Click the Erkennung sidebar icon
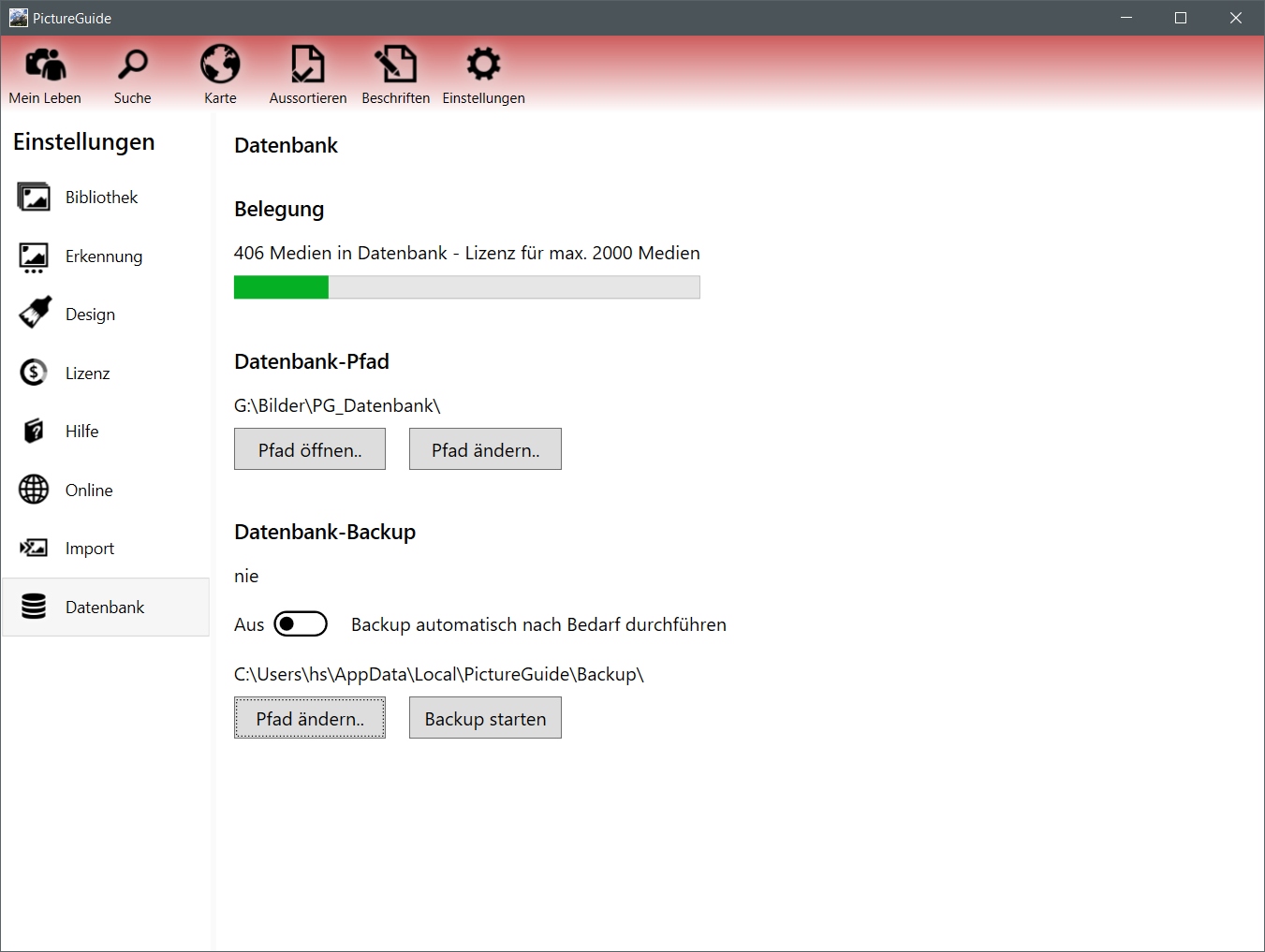1265x952 pixels. 34,256
